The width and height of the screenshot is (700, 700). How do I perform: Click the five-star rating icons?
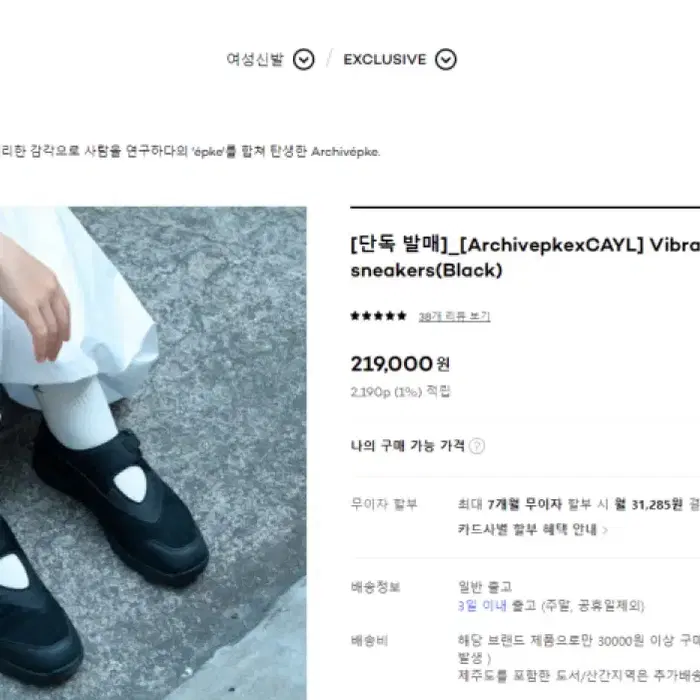(x=379, y=316)
